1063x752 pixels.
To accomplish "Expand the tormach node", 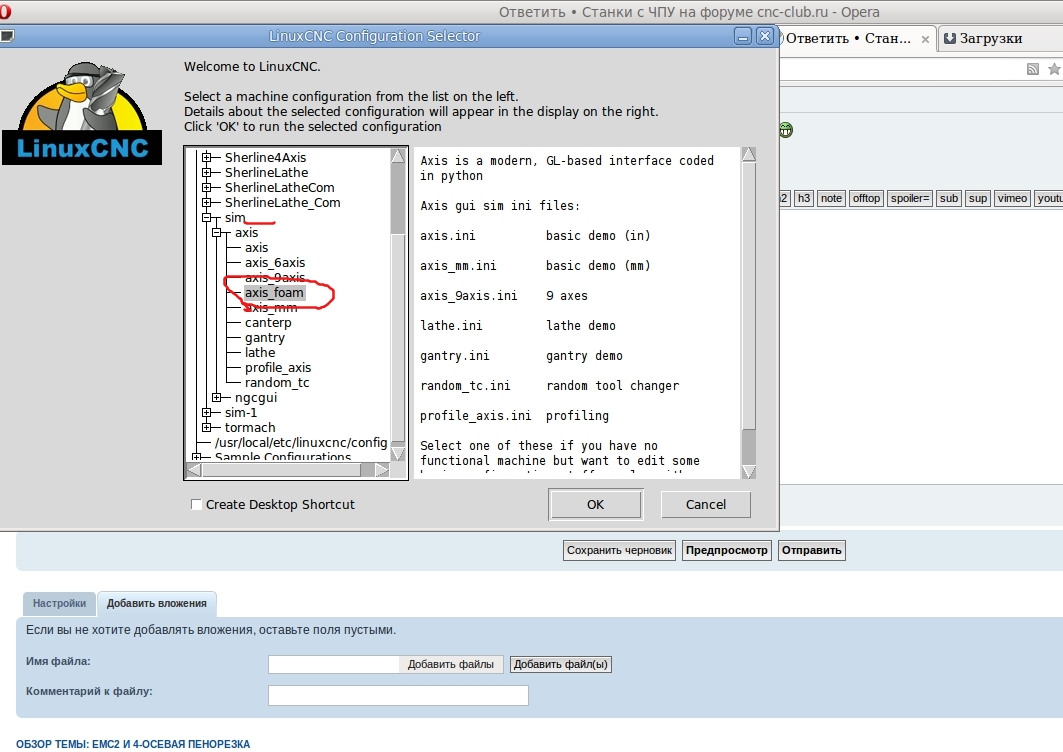I will (x=207, y=427).
